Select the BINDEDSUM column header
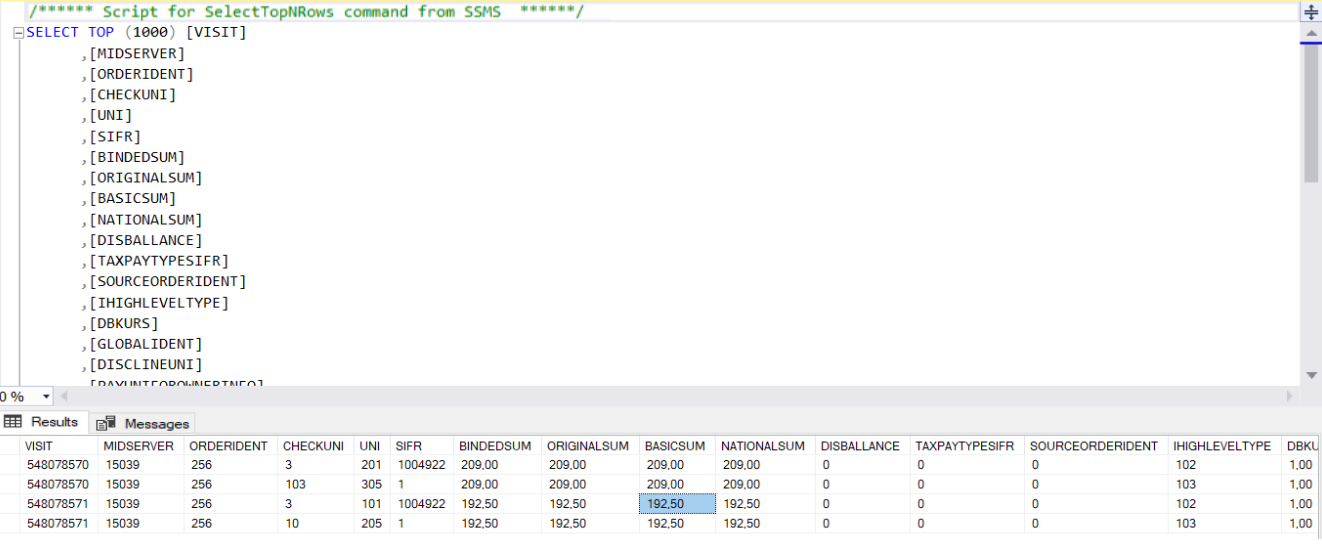The image size is (1322, 548). (x=498, y=446)
